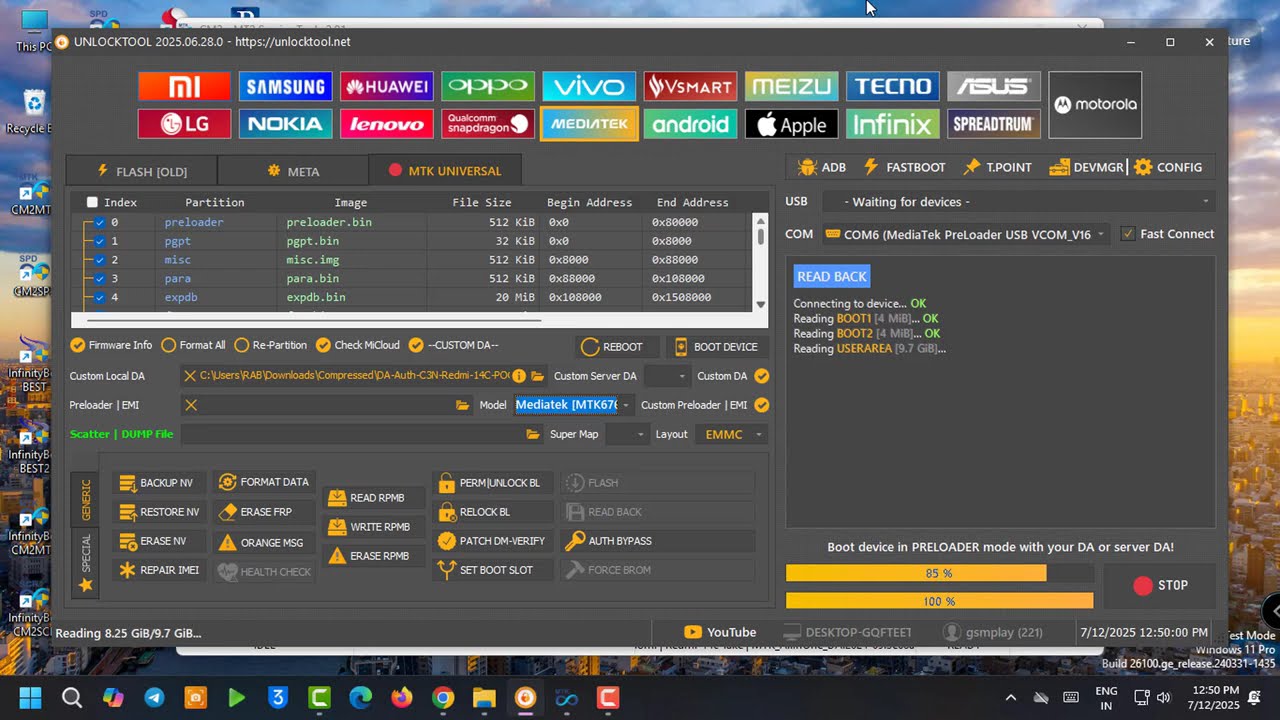
Task: Show hidden system tray icons
Action: 1011,698
